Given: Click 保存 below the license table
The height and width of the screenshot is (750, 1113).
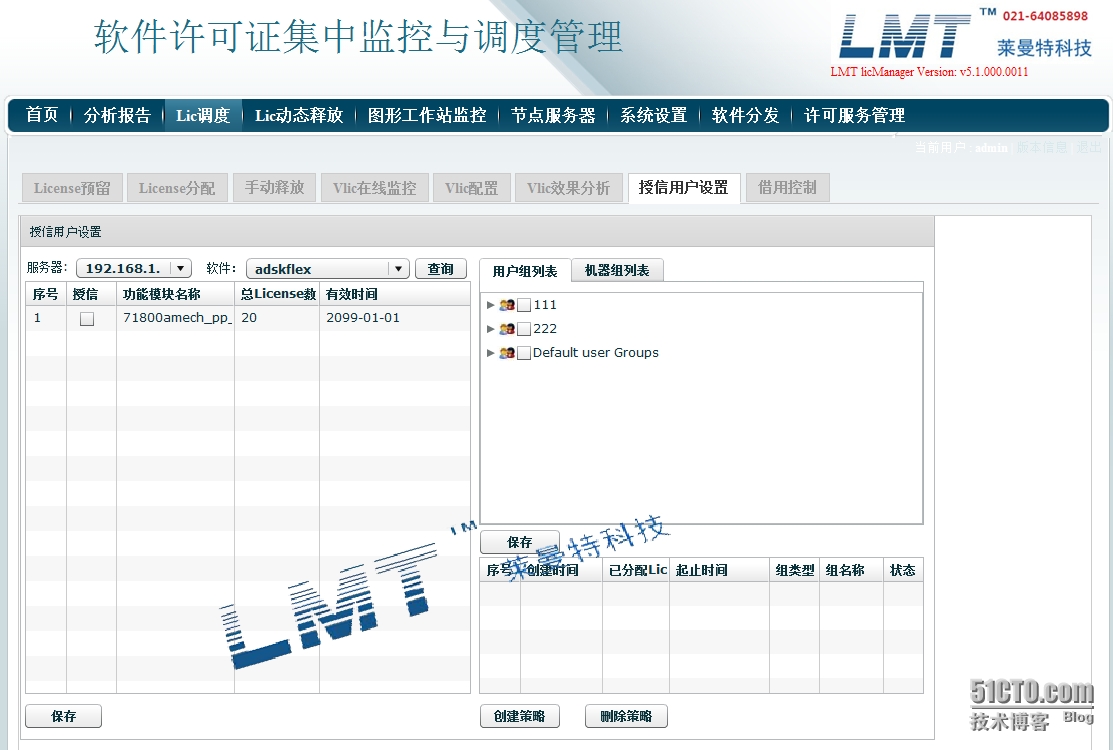Looking at the screenshot, I should point(63,716).
